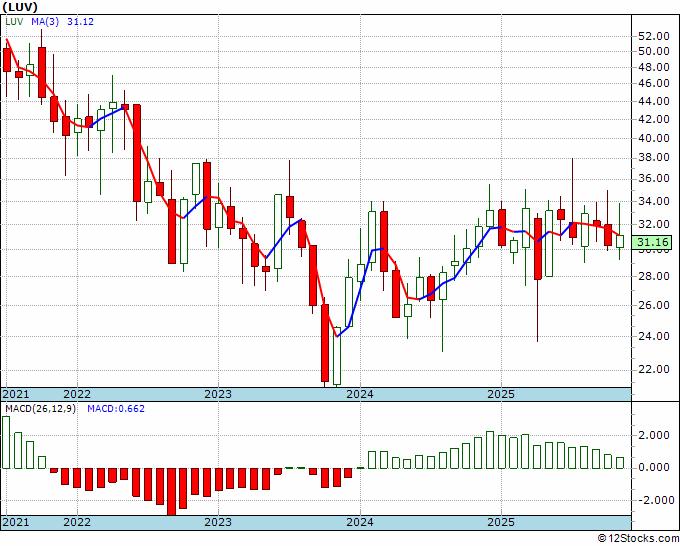
Task: Click the 22.00 price axis label
Action: [x=654, y=369]
